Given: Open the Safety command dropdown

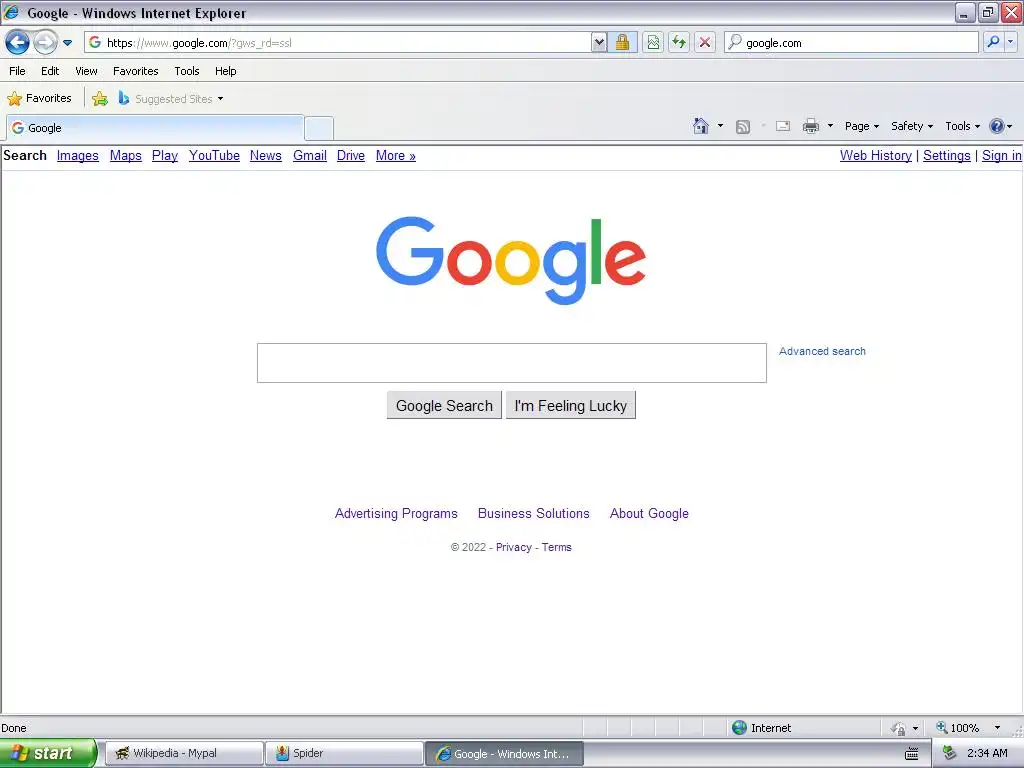Looking at the screenshot, I should [x=912, y=126].
